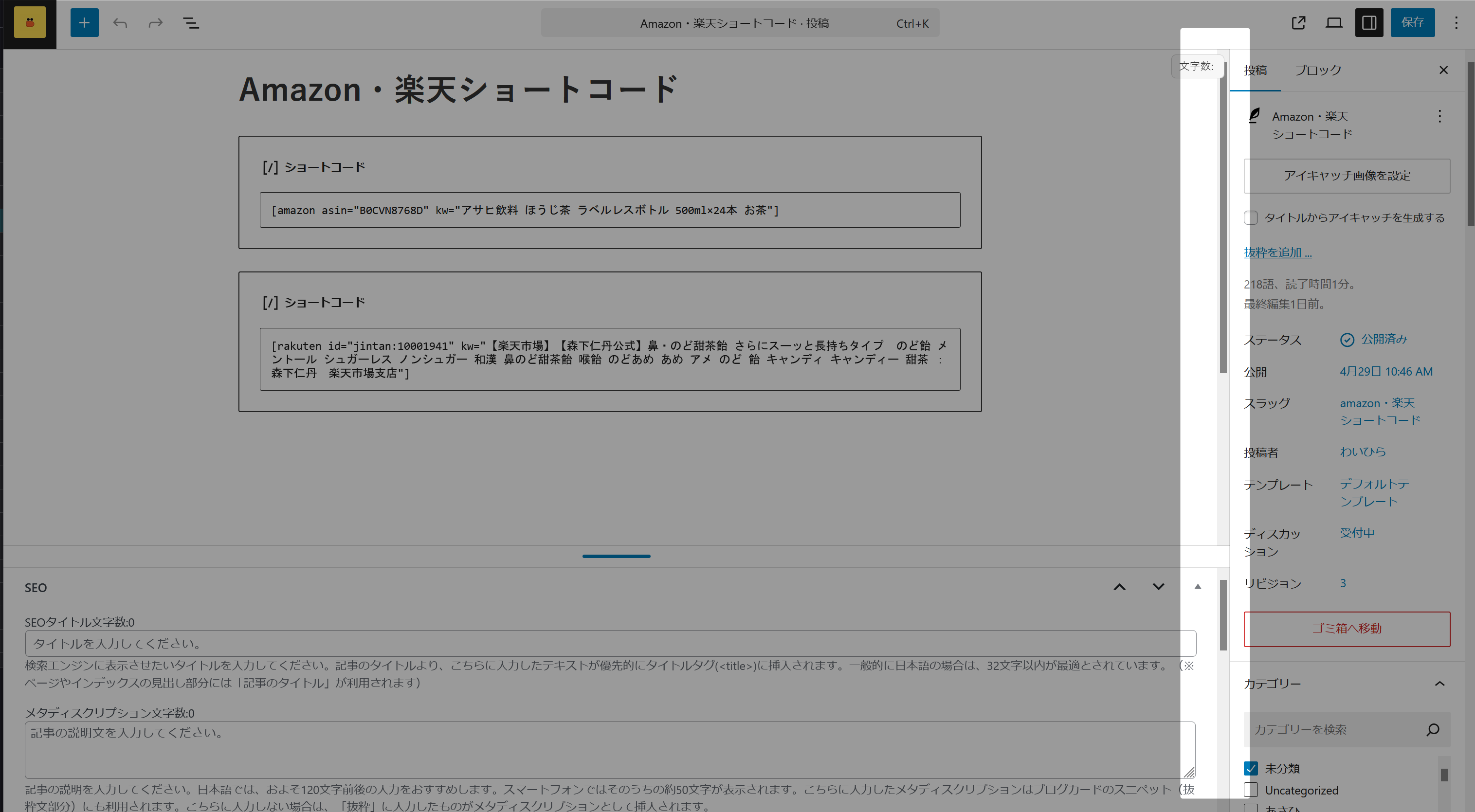This screenshot has width=1475, height=812.
Task: Open post actions menu beside post title
Action: tap(1439, 117)
